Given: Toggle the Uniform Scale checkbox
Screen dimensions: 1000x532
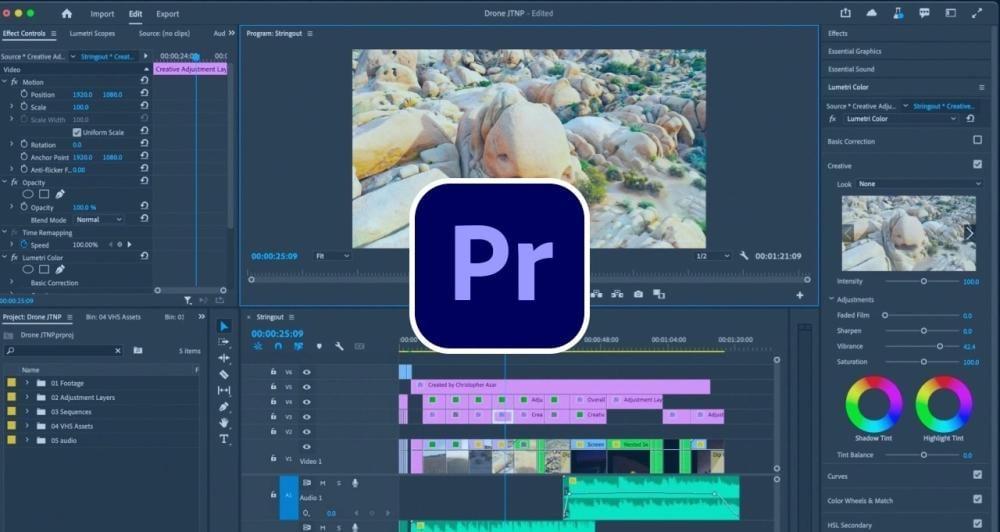Looking at the screenshot, I should coord(77,132).
